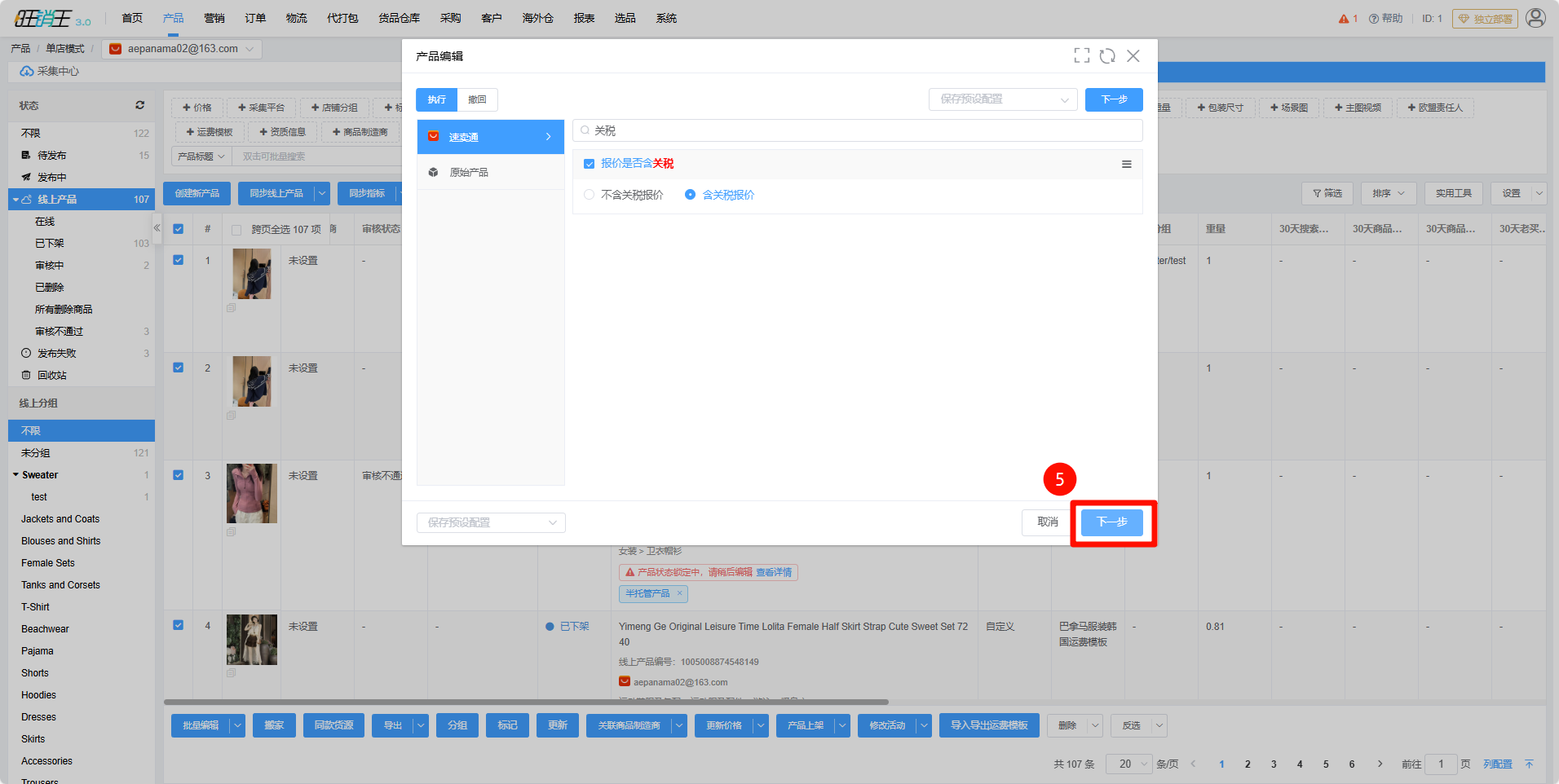Click the 筛选 filter button

pyautogui.click(x=1327, y=193)
